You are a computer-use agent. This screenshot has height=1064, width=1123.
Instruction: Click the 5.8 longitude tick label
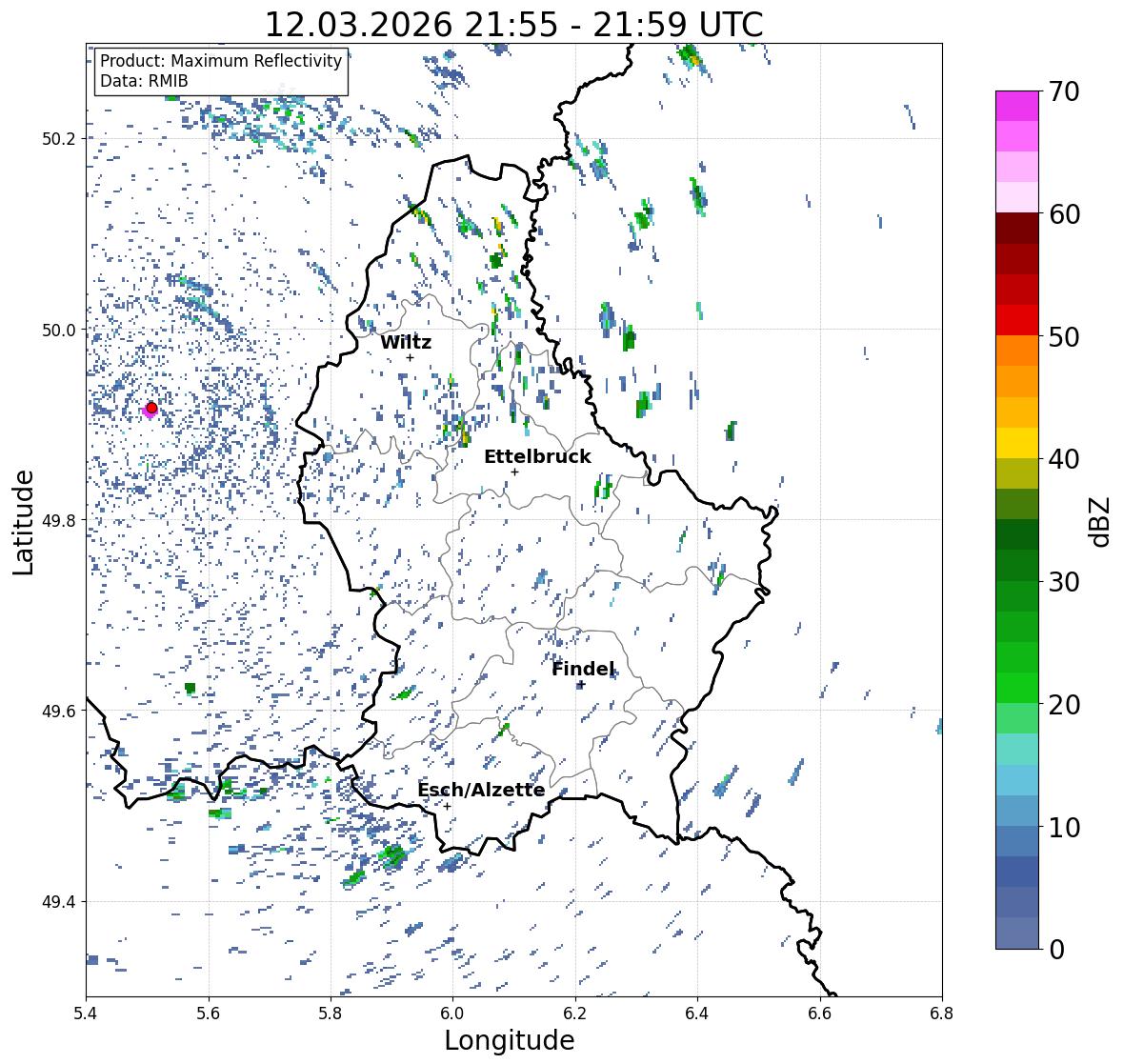(331, 1014)
